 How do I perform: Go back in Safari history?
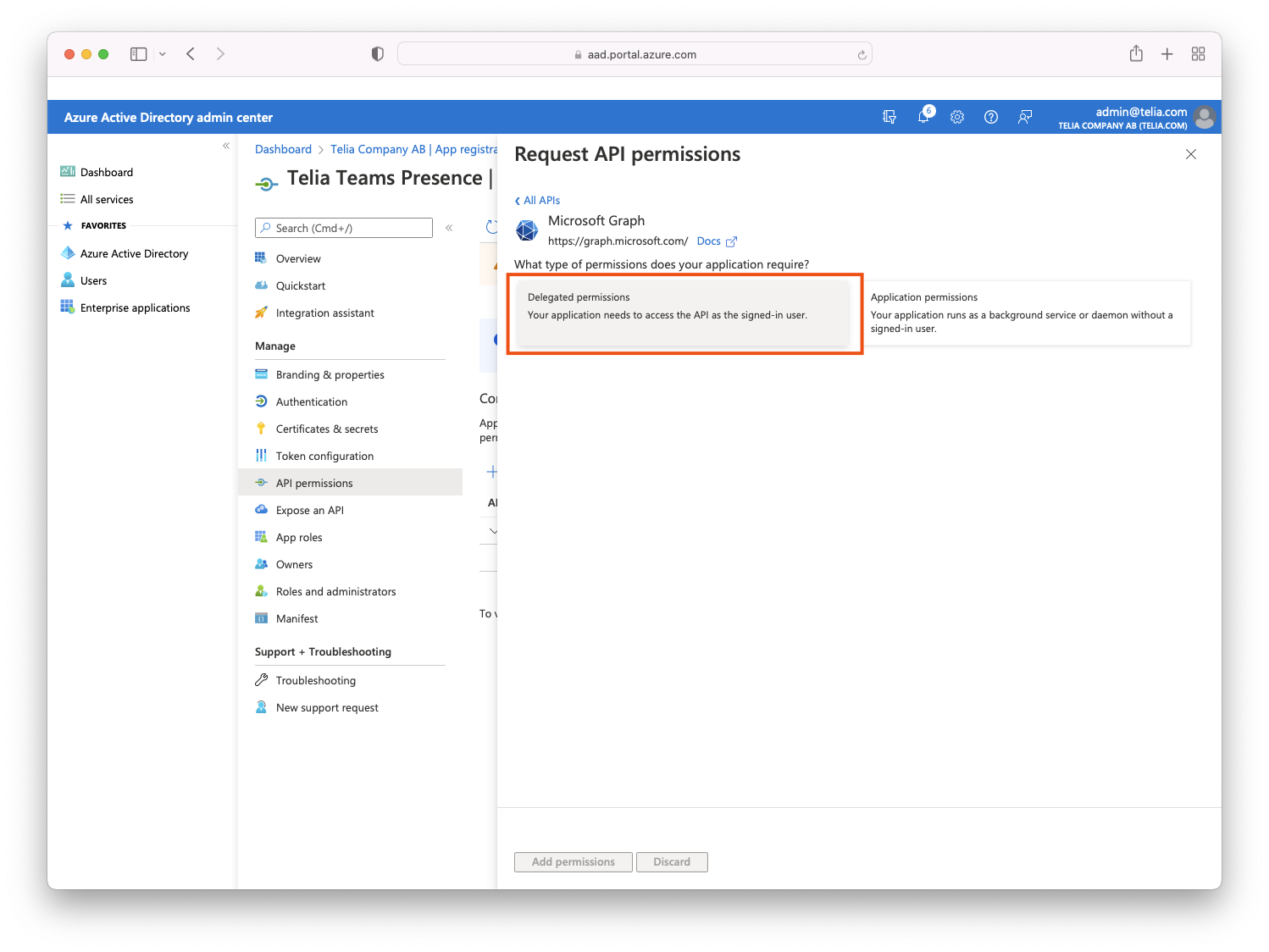(x=191, y=54)
